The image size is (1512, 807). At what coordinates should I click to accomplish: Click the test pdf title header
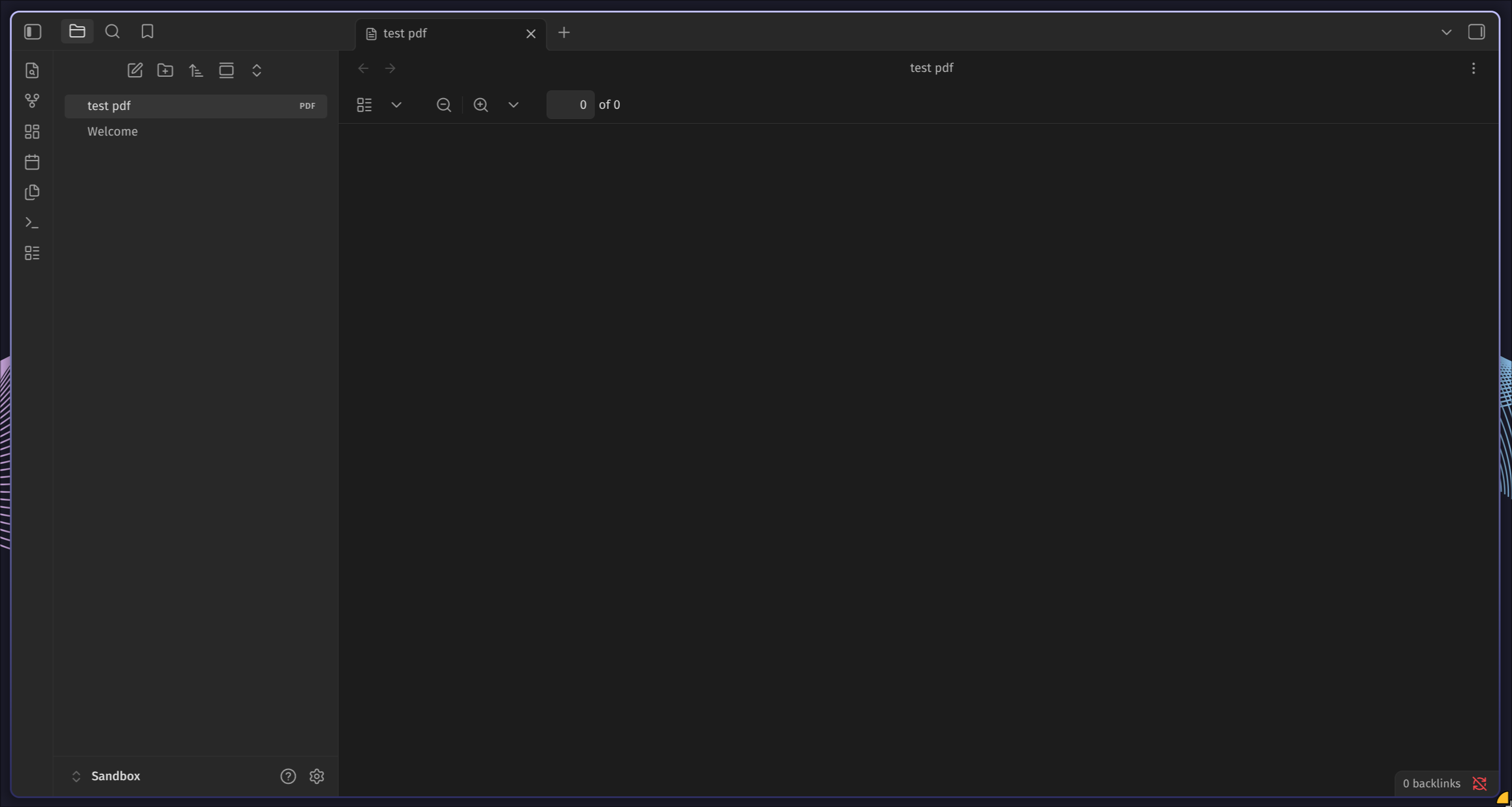pyautogui.click(x=931, y=68)
